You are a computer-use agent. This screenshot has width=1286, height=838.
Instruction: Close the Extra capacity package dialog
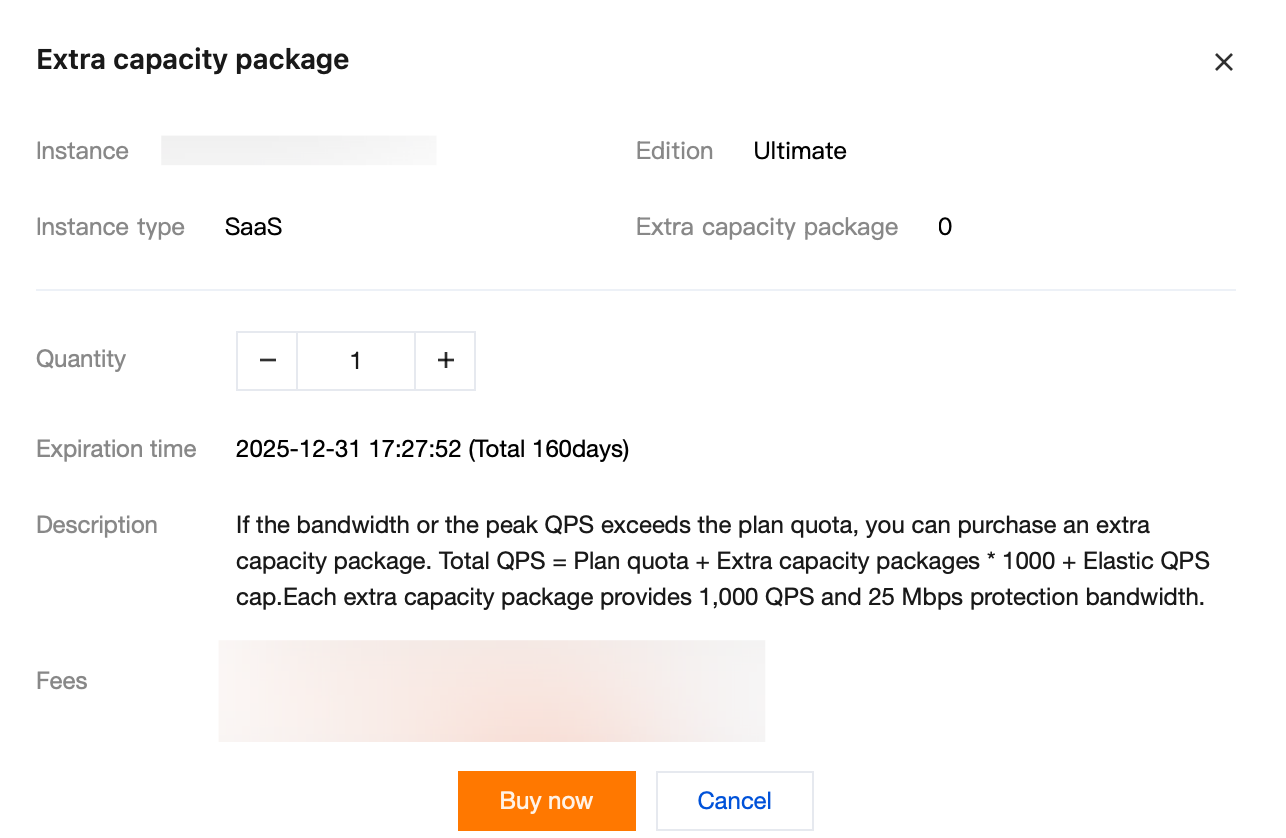coord(1223,62)
